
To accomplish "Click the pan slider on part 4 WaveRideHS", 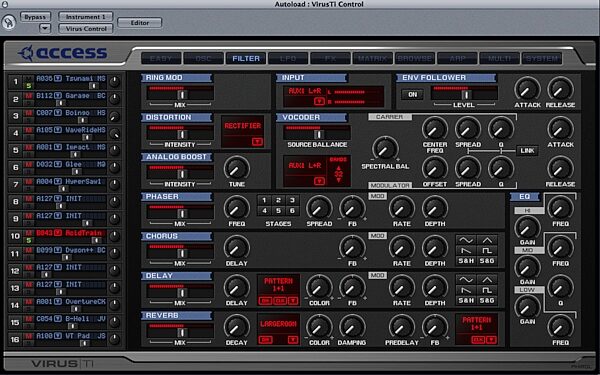I will point(87,137).
